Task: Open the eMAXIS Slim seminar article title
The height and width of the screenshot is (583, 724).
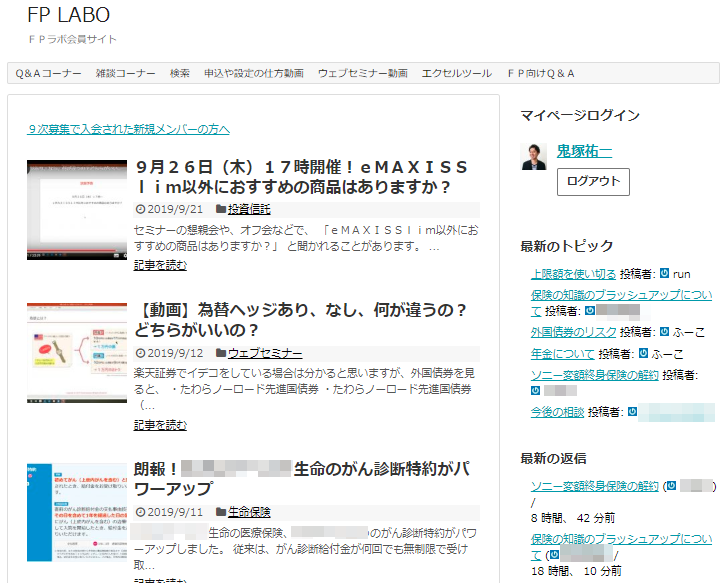Action: click(x=302, y=177)
